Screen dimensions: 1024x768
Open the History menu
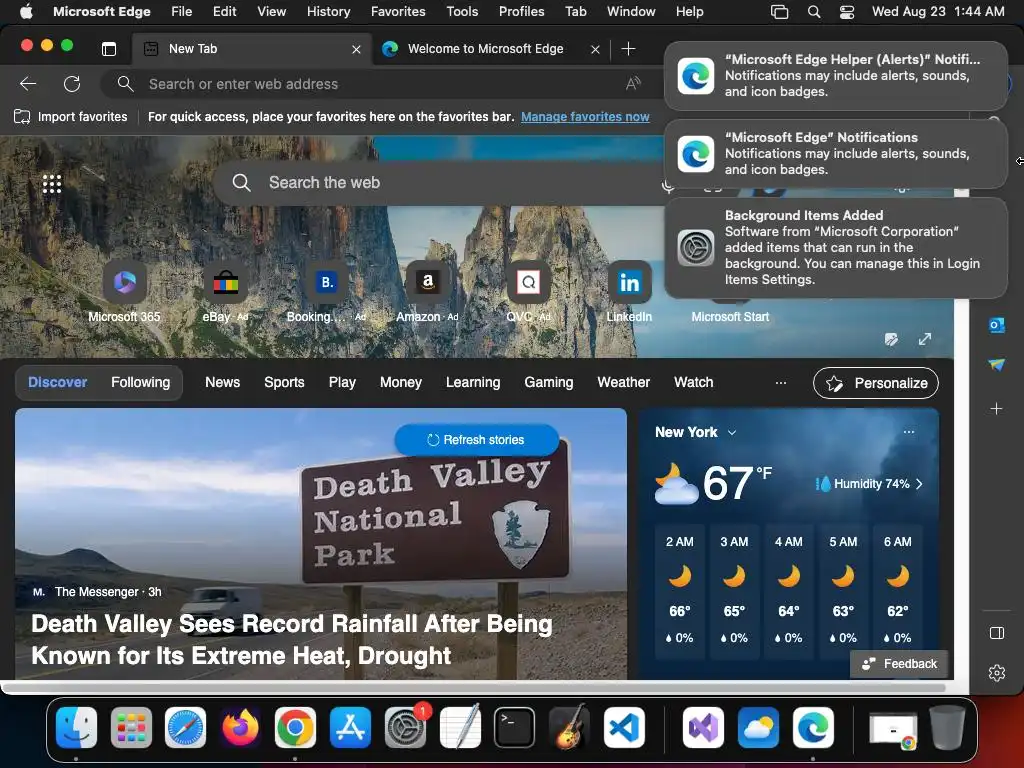click(x=328, y=12)
